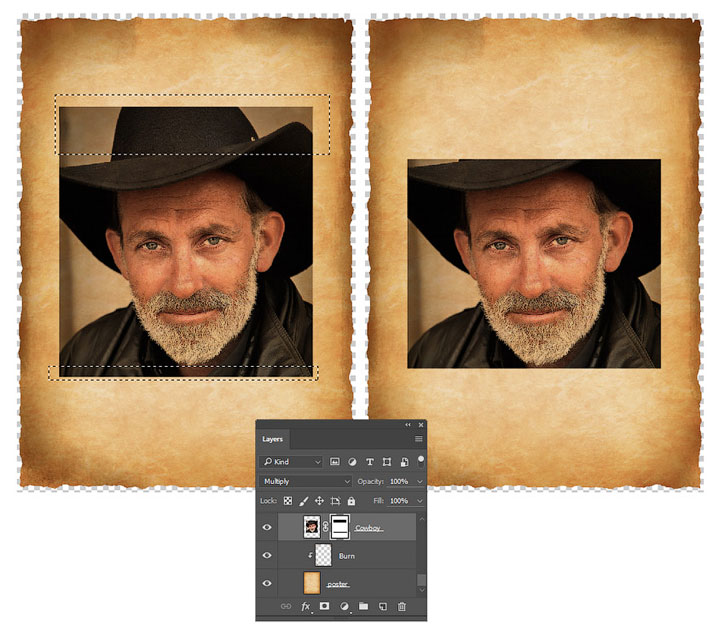The height and width of the screenshot is (635, 725).
Task: Click the clipping arrow beside Burn layer
Action: click(310, 555)
